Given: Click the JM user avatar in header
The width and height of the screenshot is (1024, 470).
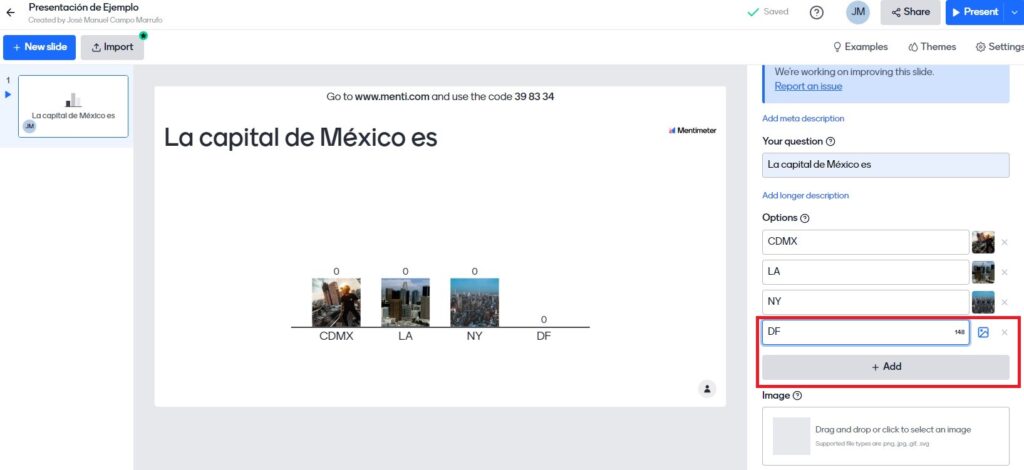Looking at the screenshot, I should pyautogui.click(x=858, y=12).
